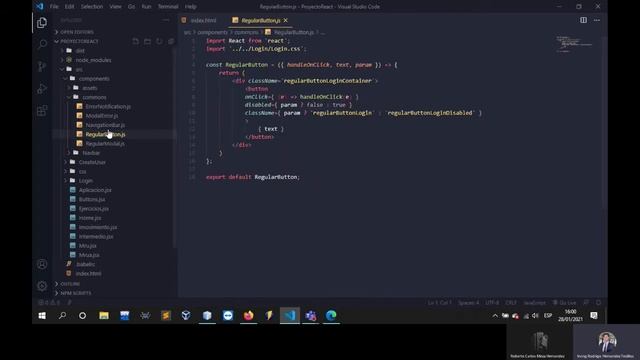The height and width of the screenshot is (360, 640).
Task: Click Go Live in status bar
Action: (x=564, y=302)
